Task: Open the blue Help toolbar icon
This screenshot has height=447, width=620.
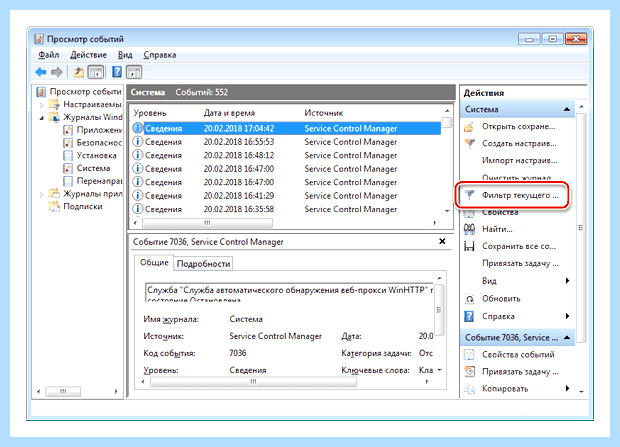Action: (x=117, y=72)
